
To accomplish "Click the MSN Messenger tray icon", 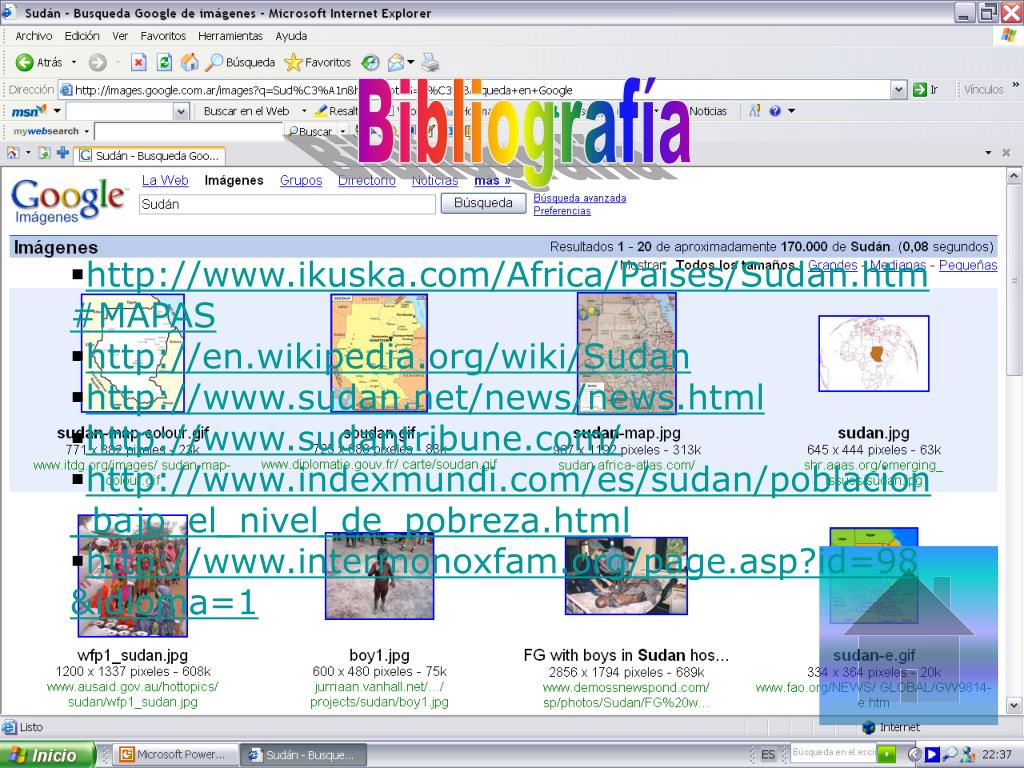I will pyautogui.click(x=967, y=754).
